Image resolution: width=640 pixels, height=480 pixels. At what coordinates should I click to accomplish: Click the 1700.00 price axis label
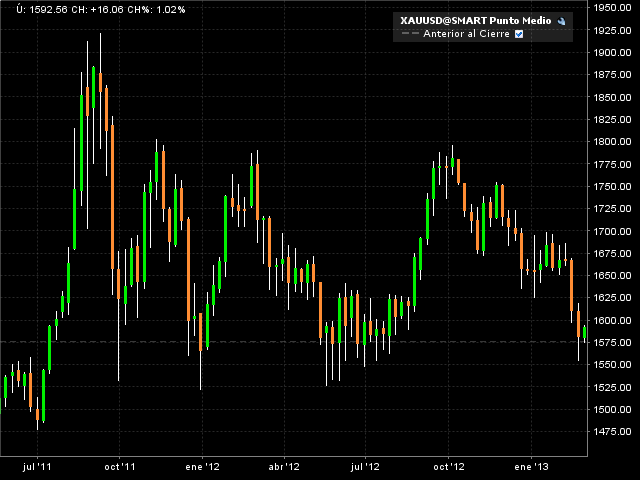[x=612, y=231]
